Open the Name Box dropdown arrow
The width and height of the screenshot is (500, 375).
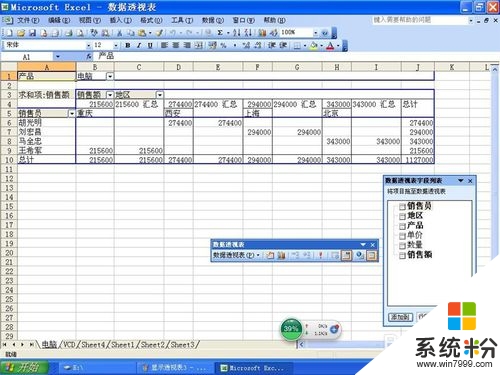(x=58, y=57)
